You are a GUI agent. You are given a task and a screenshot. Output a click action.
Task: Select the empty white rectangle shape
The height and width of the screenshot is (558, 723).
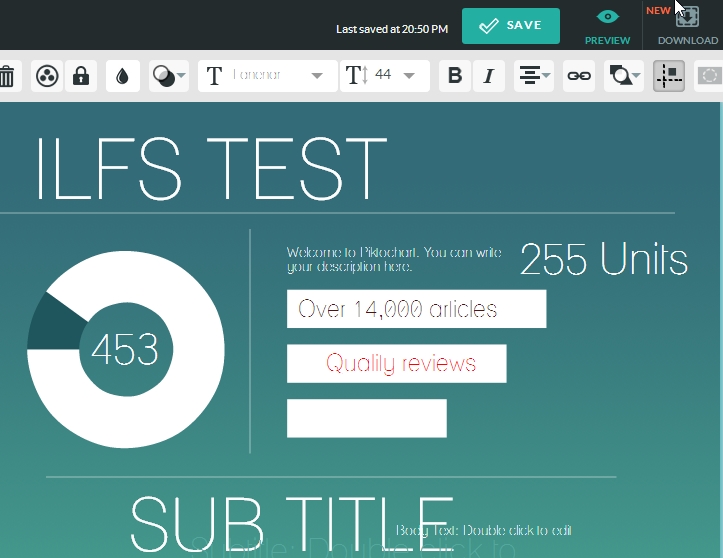point(367,418)
